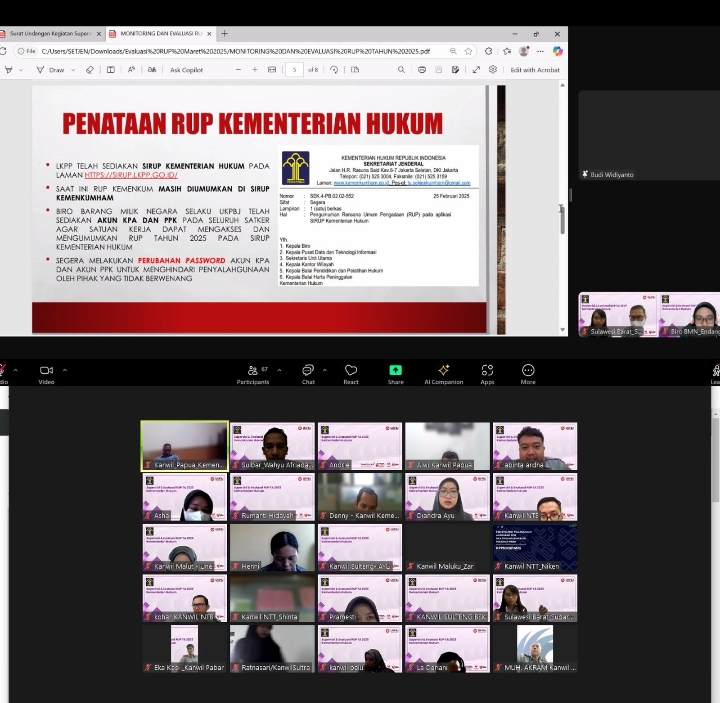Expand the Chat options arrow
This screenshot has width=720, height=703.
[x=326, y=370]
